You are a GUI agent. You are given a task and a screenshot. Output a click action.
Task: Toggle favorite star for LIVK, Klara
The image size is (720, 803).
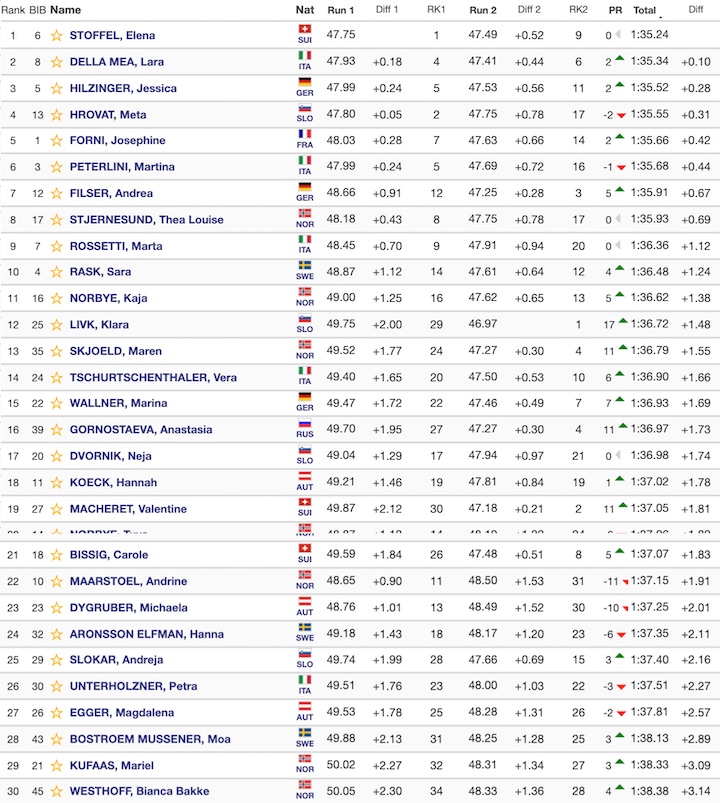coord(56,325)
